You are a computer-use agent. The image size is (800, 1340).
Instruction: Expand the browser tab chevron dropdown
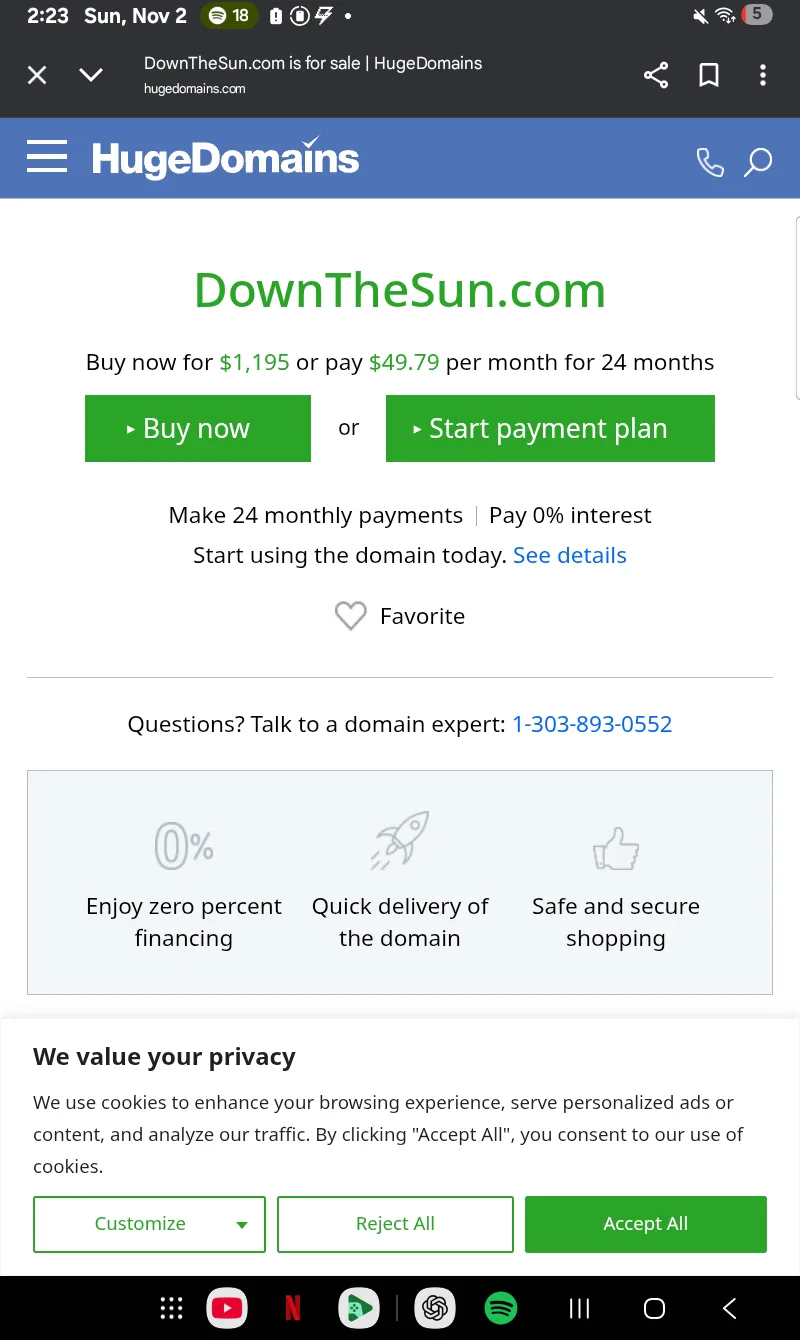(x=91, y=75)
